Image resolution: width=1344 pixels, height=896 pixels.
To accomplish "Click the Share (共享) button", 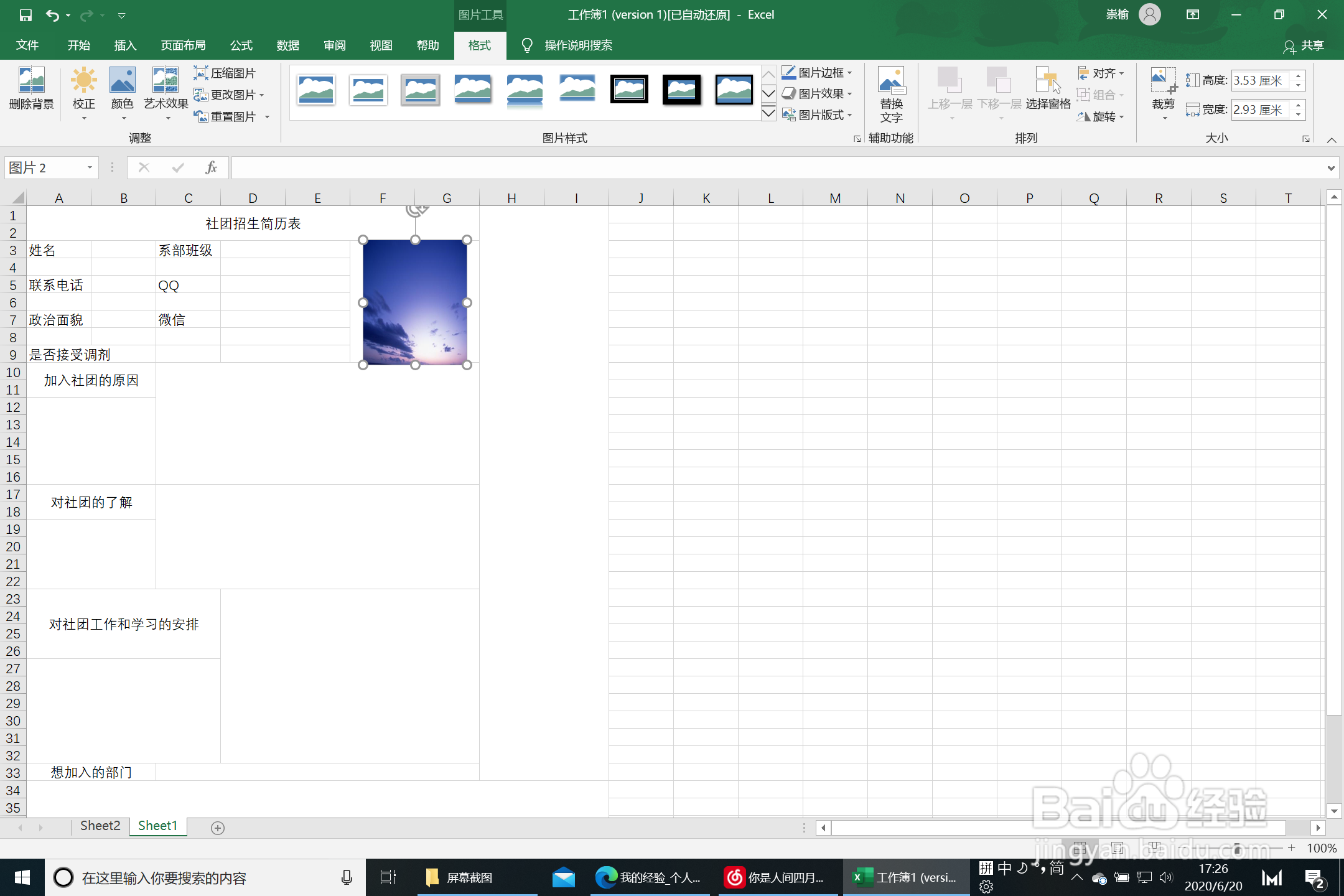I will pos(1304,45).
